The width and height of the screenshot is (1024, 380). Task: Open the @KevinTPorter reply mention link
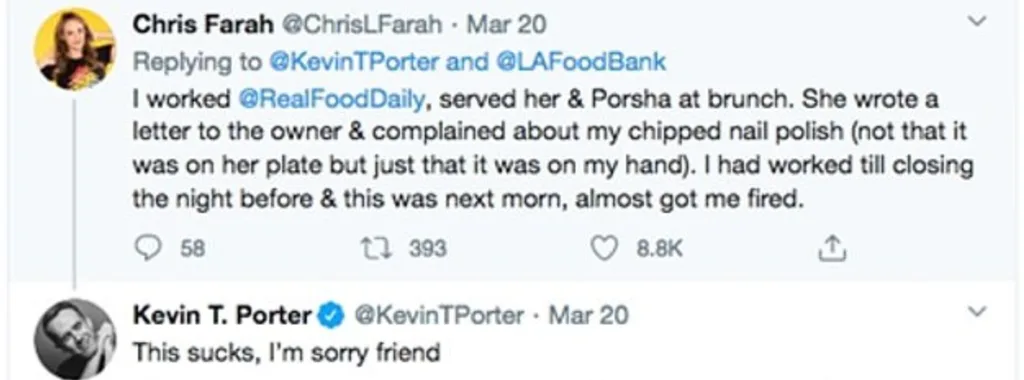(355, 62)
